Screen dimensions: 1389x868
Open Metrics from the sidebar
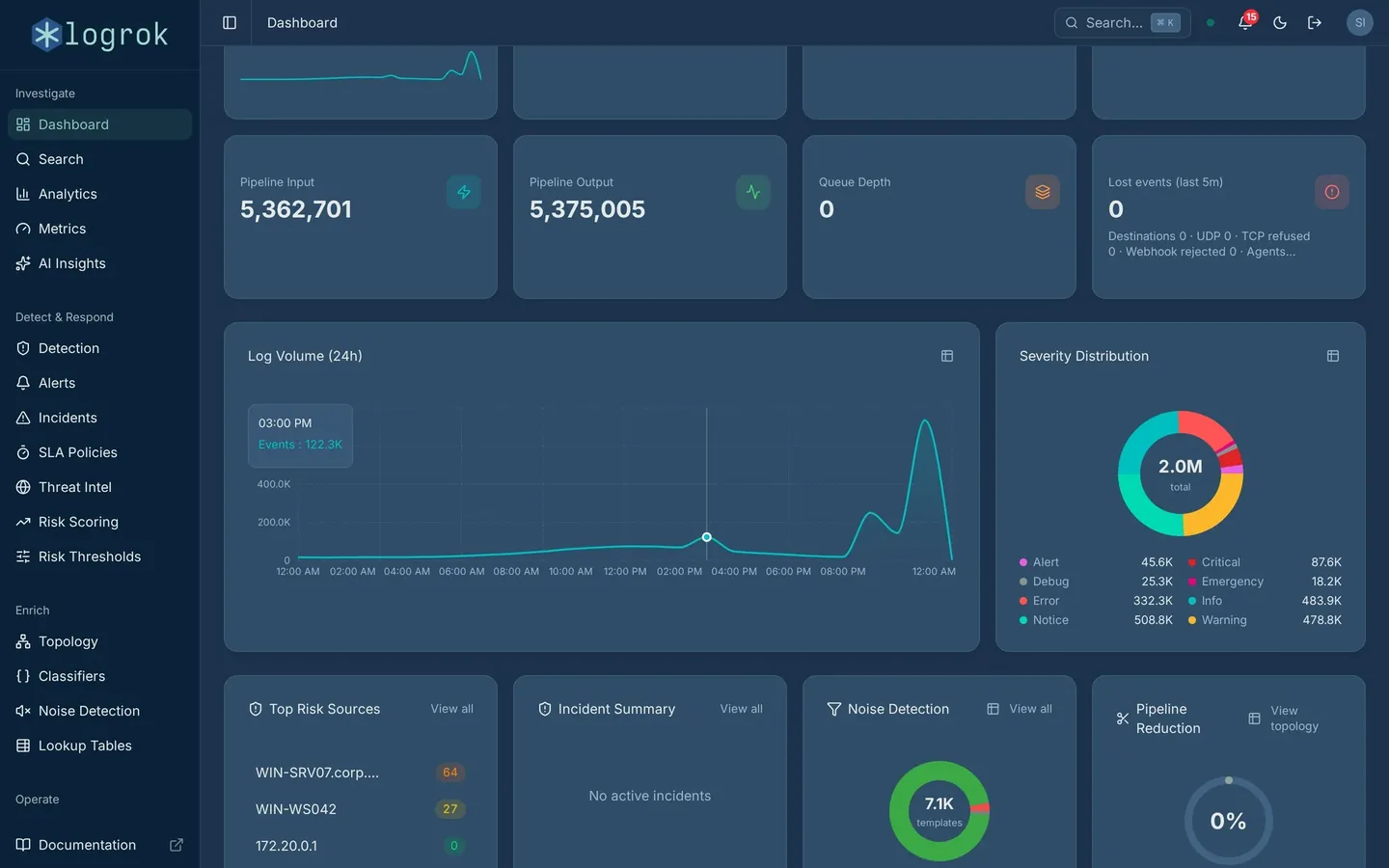pyautogui.click(x=100, y=229)
